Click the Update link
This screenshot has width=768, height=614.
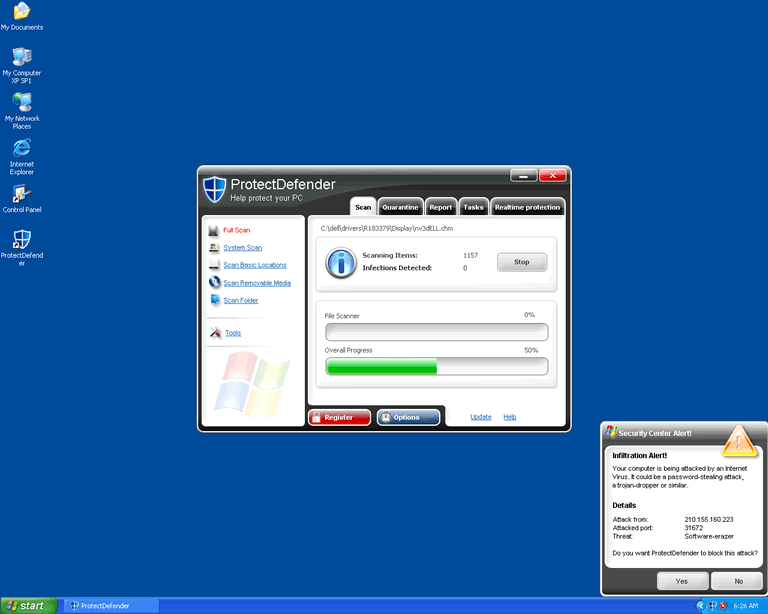click(481, 417)
